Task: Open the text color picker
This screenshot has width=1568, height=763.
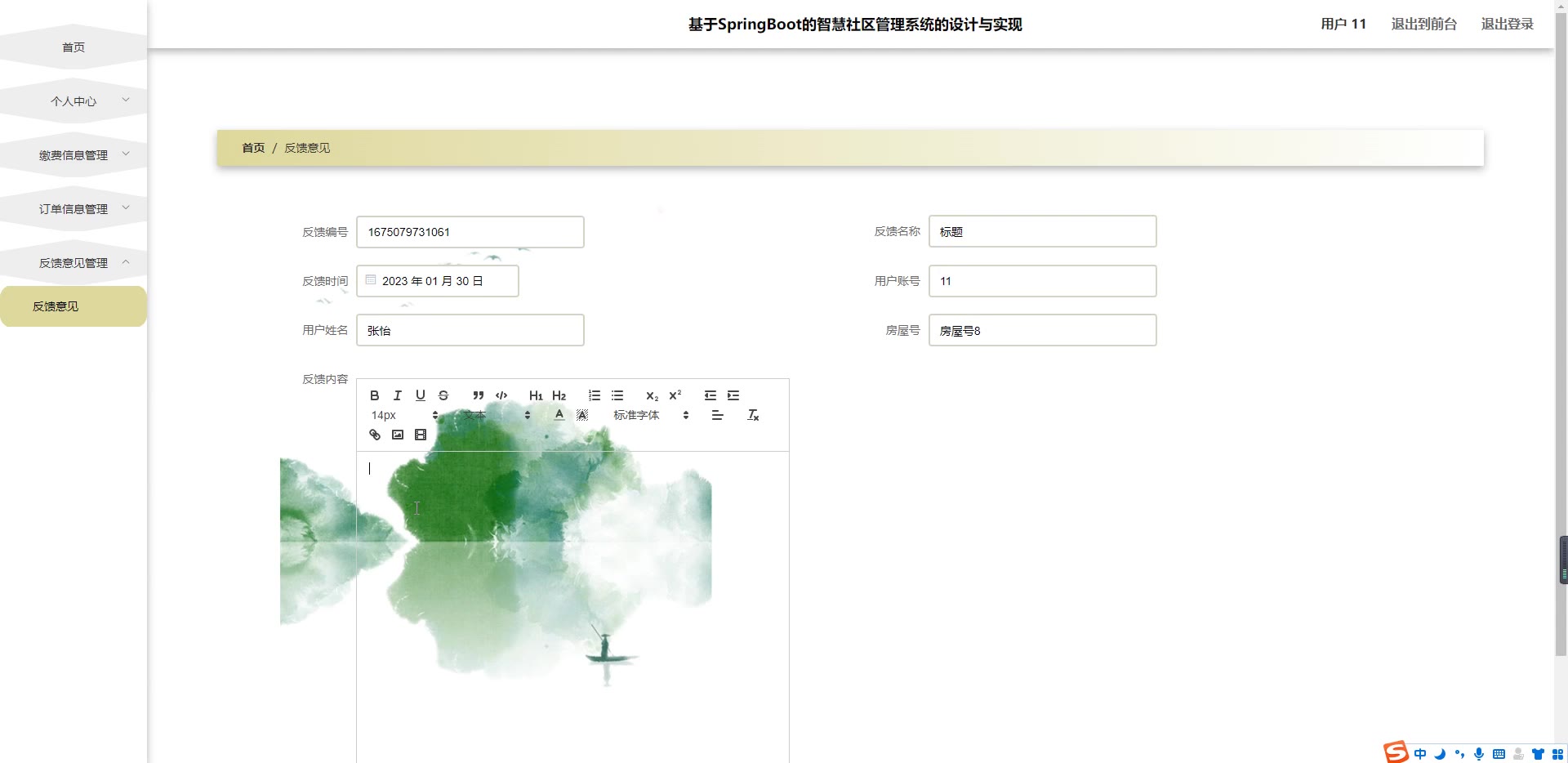Action: [559, 415]
